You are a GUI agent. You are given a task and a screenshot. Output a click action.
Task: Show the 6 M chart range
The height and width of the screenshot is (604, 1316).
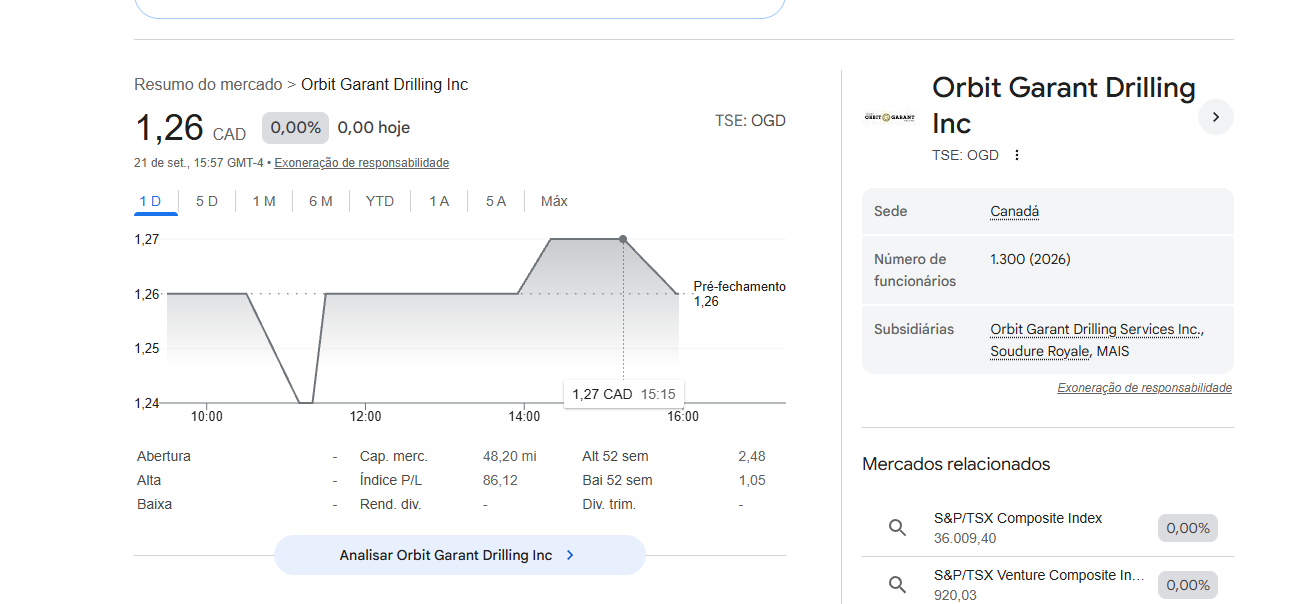coord(321,201)
